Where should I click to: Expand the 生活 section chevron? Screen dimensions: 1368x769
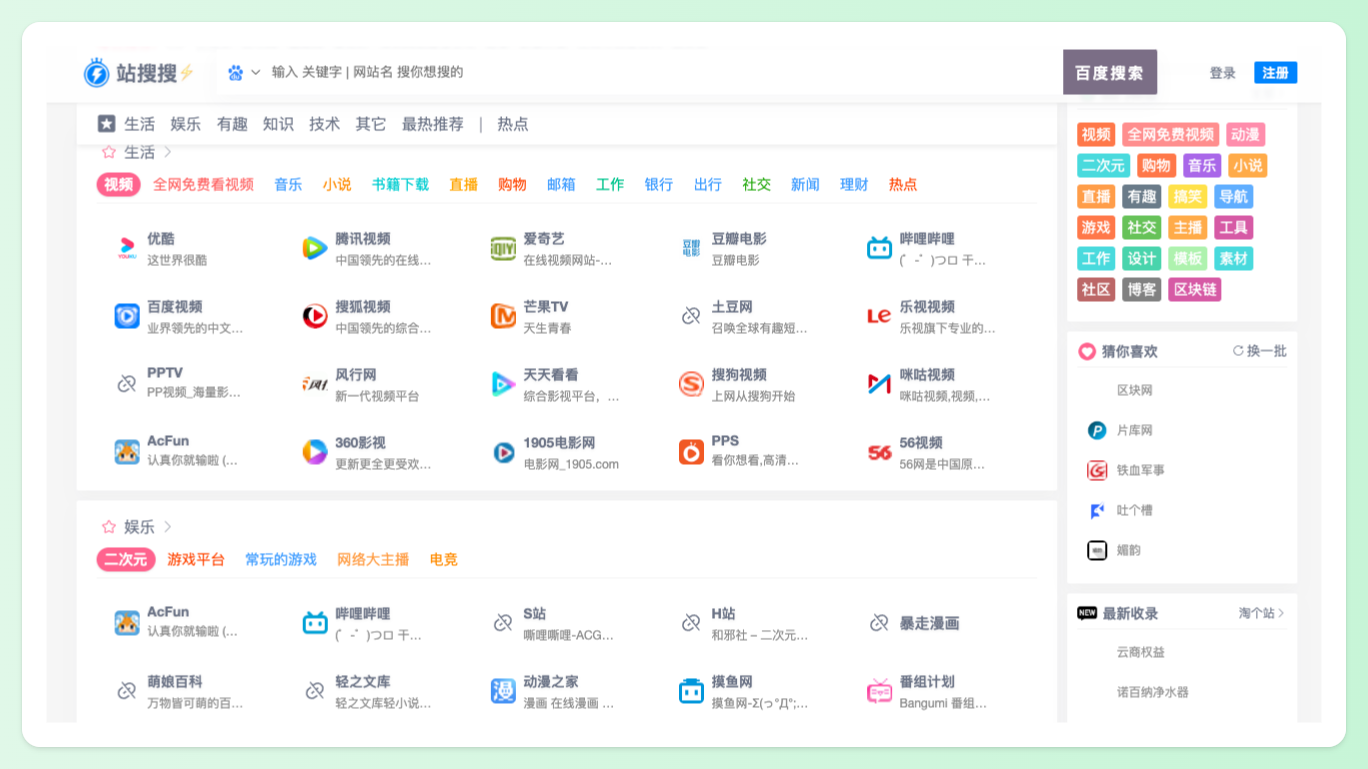point(167,152)
